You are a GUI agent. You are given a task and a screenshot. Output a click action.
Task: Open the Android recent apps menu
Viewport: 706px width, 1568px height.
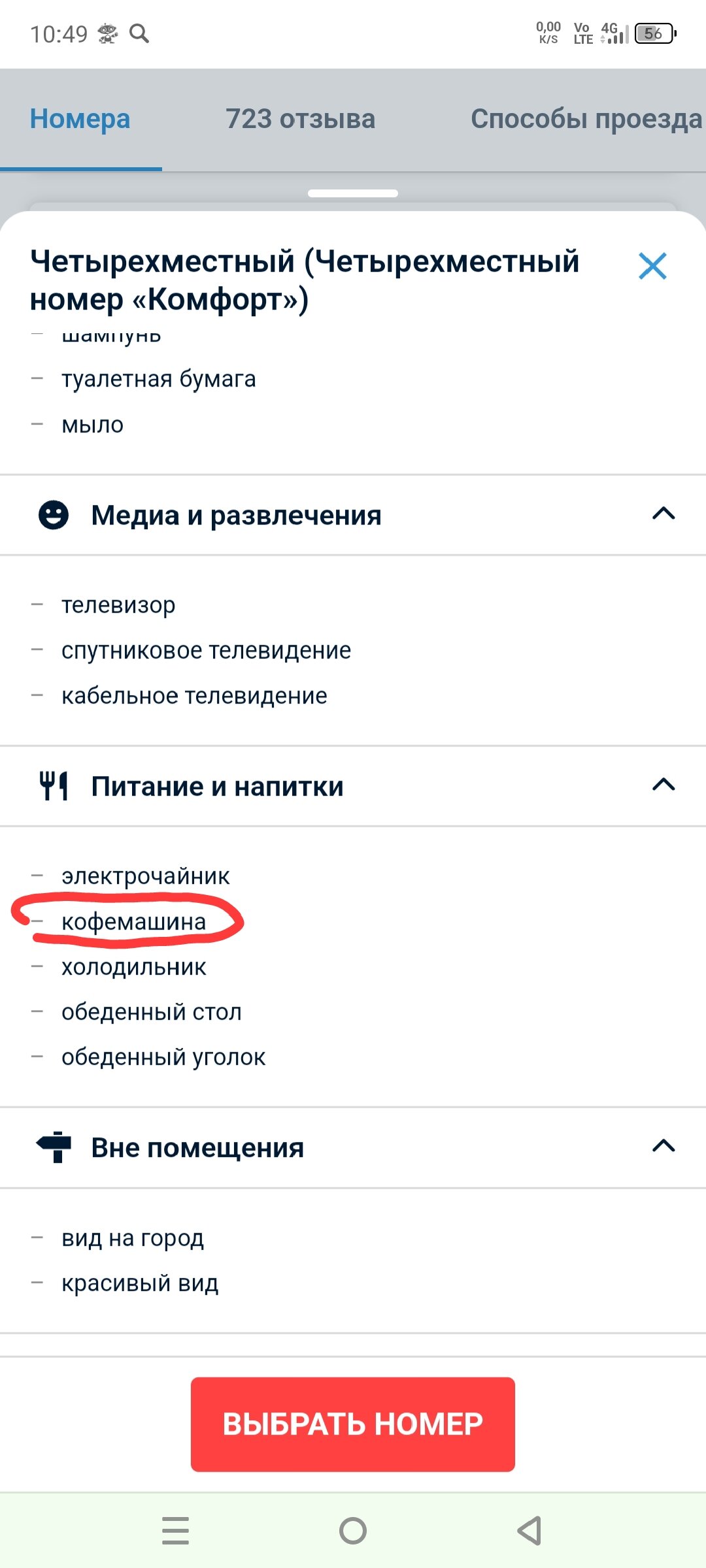[175, 1531]
